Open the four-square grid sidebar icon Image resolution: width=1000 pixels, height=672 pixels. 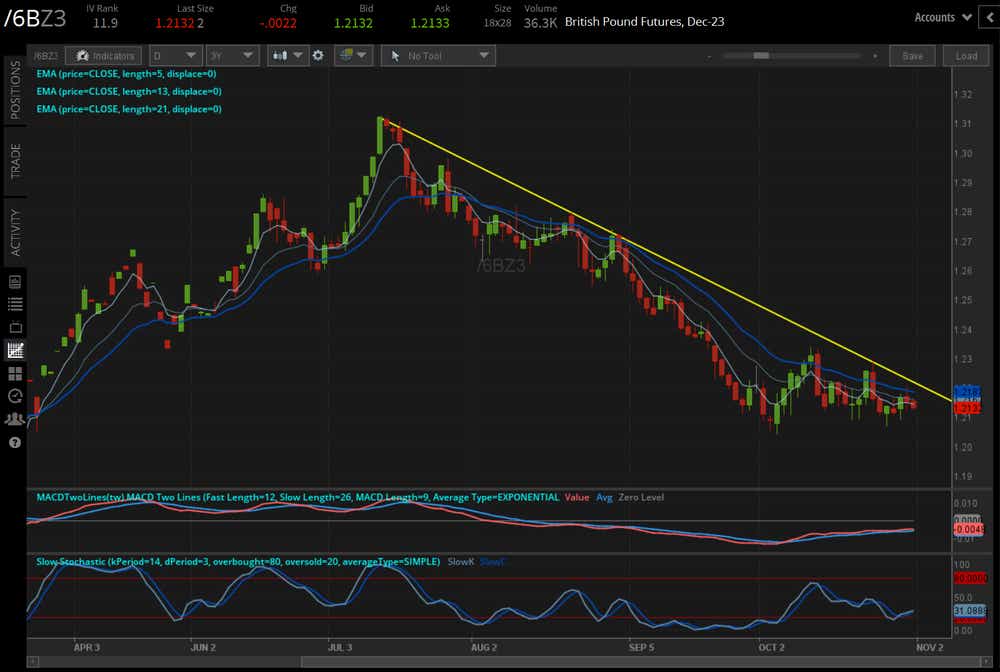click(15, 373)
